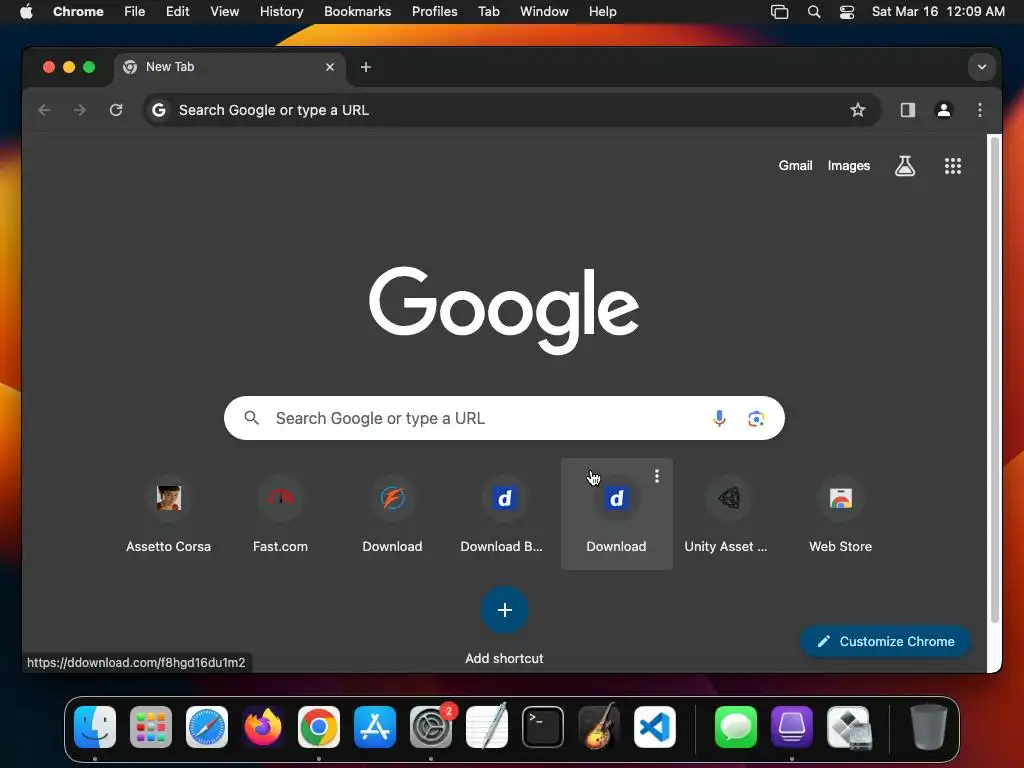Open the Apple menu
The height and width of the screenshot is (768, 1024).
(26, 12)
